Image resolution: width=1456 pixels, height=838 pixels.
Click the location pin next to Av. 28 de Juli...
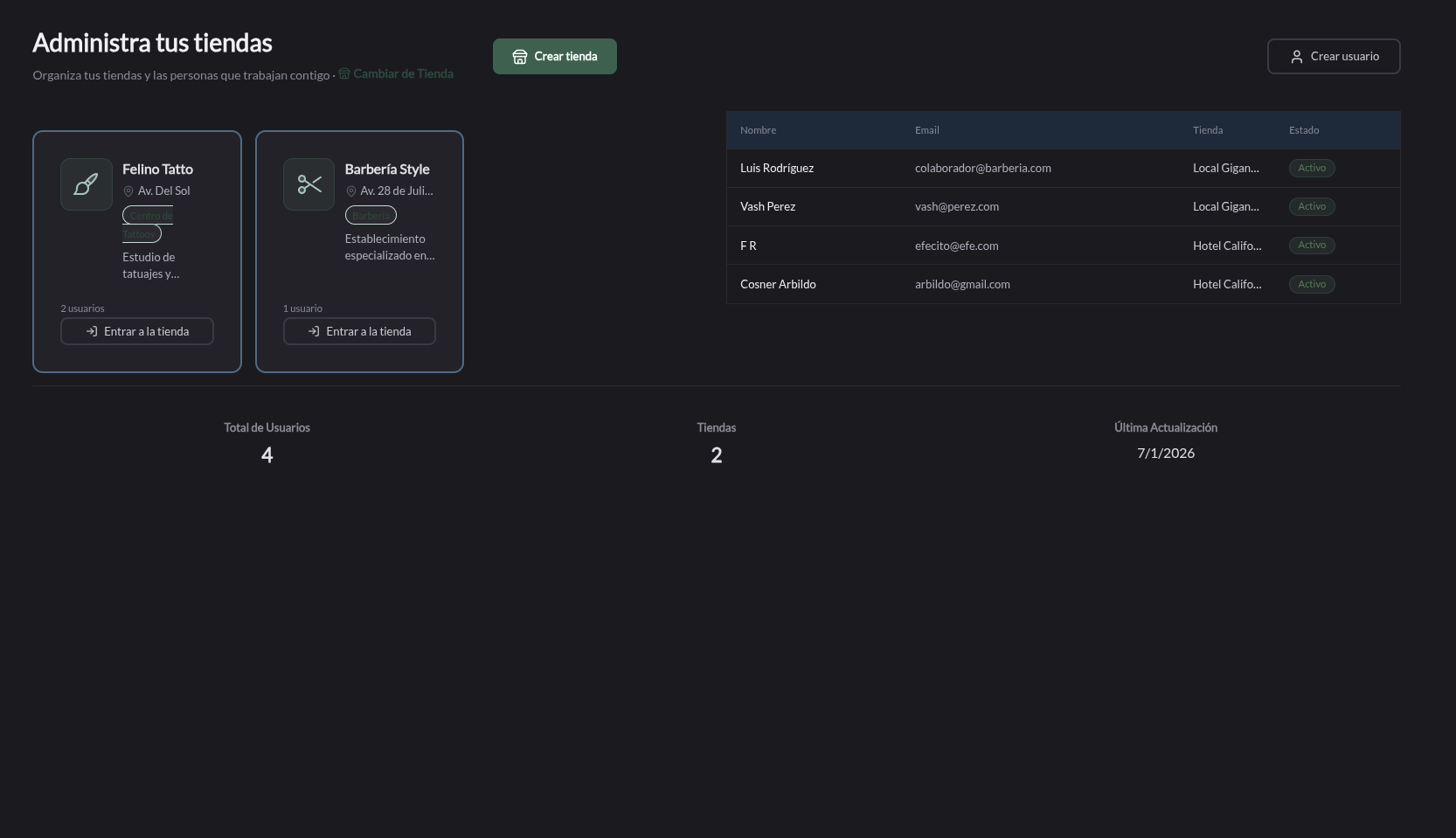click(x=351, y=191)
